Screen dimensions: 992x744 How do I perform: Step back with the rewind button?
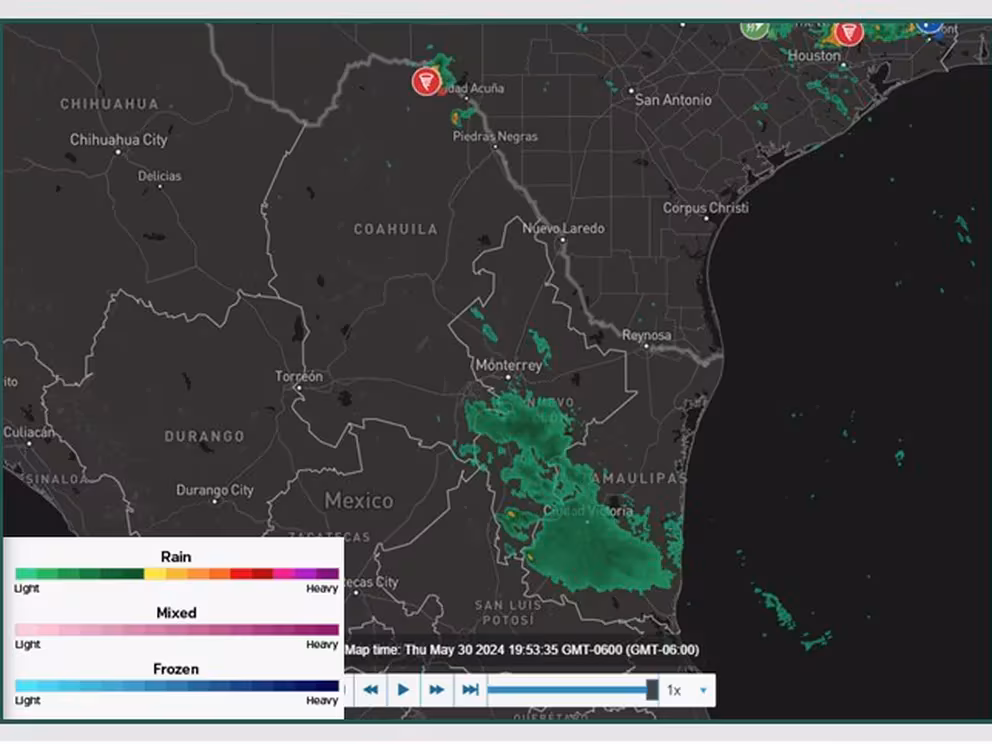[x=370, y=690]
